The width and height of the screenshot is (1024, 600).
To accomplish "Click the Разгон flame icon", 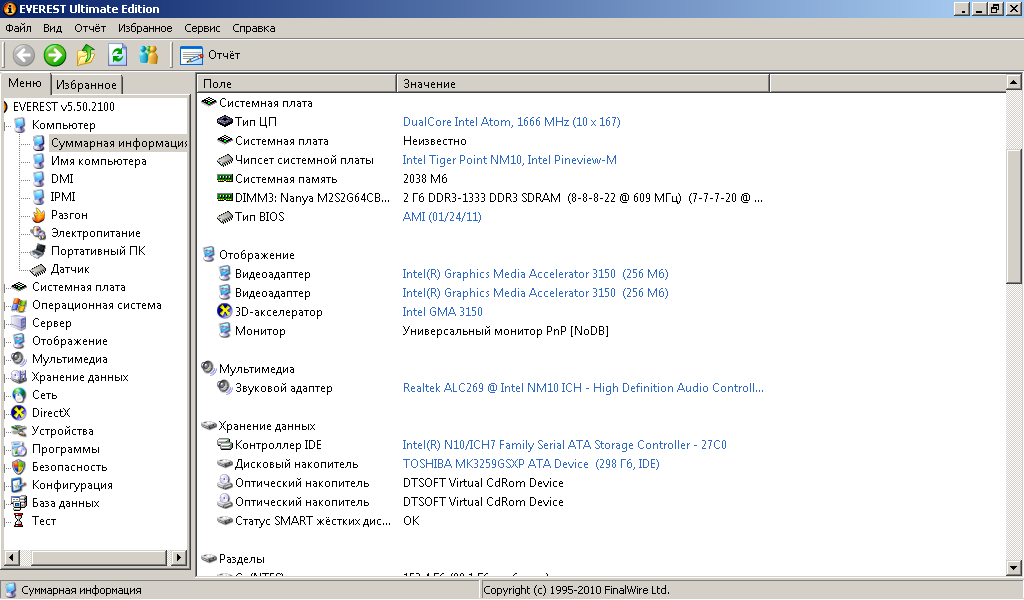I will coord(39,215).
